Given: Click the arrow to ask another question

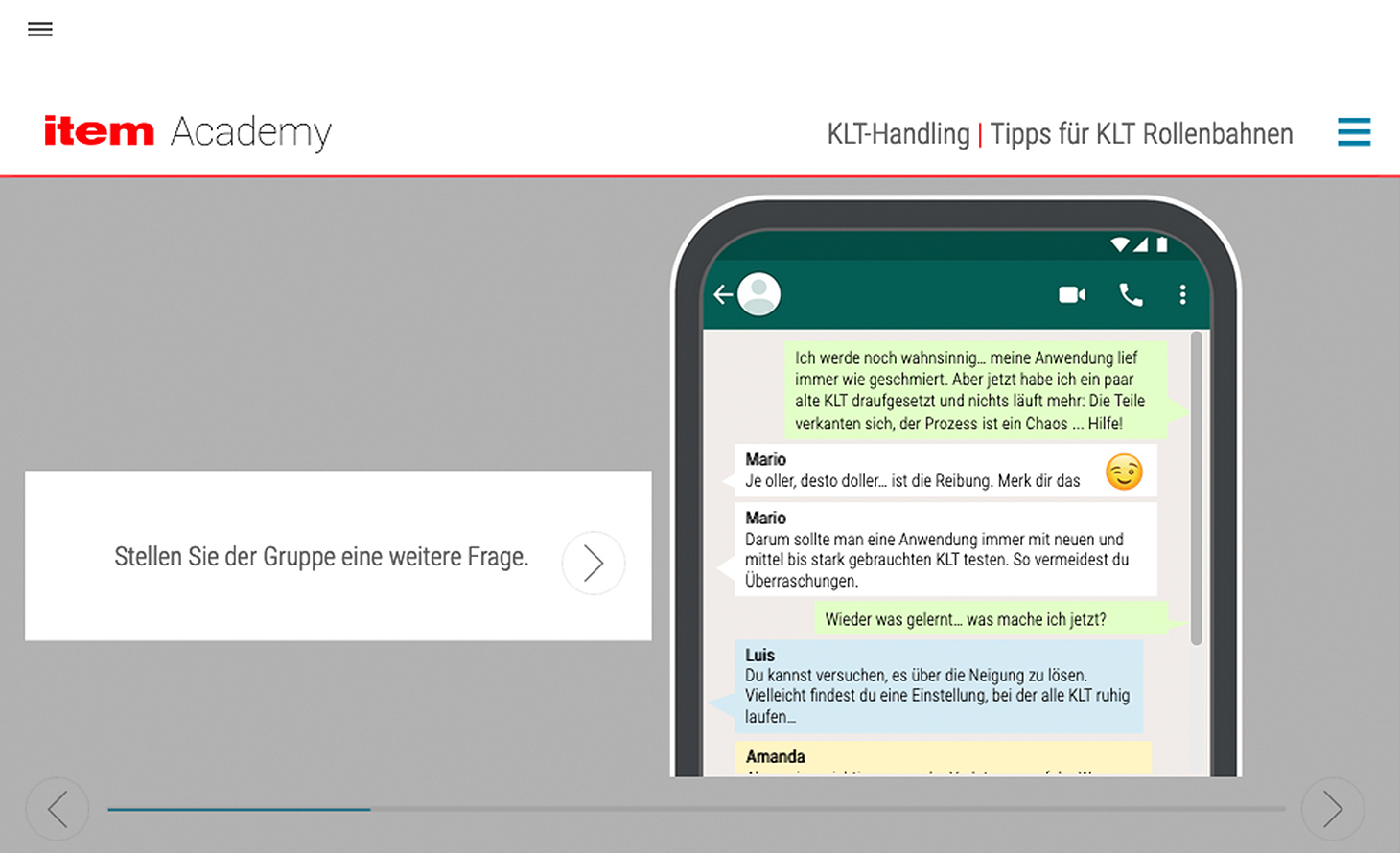Looking at the screenshot, I should [x=594, y=563].
